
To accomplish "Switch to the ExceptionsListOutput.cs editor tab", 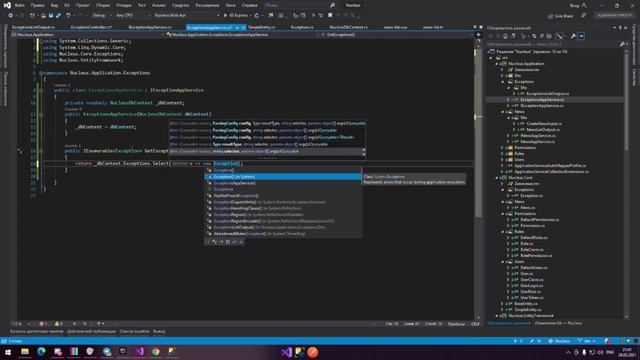I will coord(33,27).
